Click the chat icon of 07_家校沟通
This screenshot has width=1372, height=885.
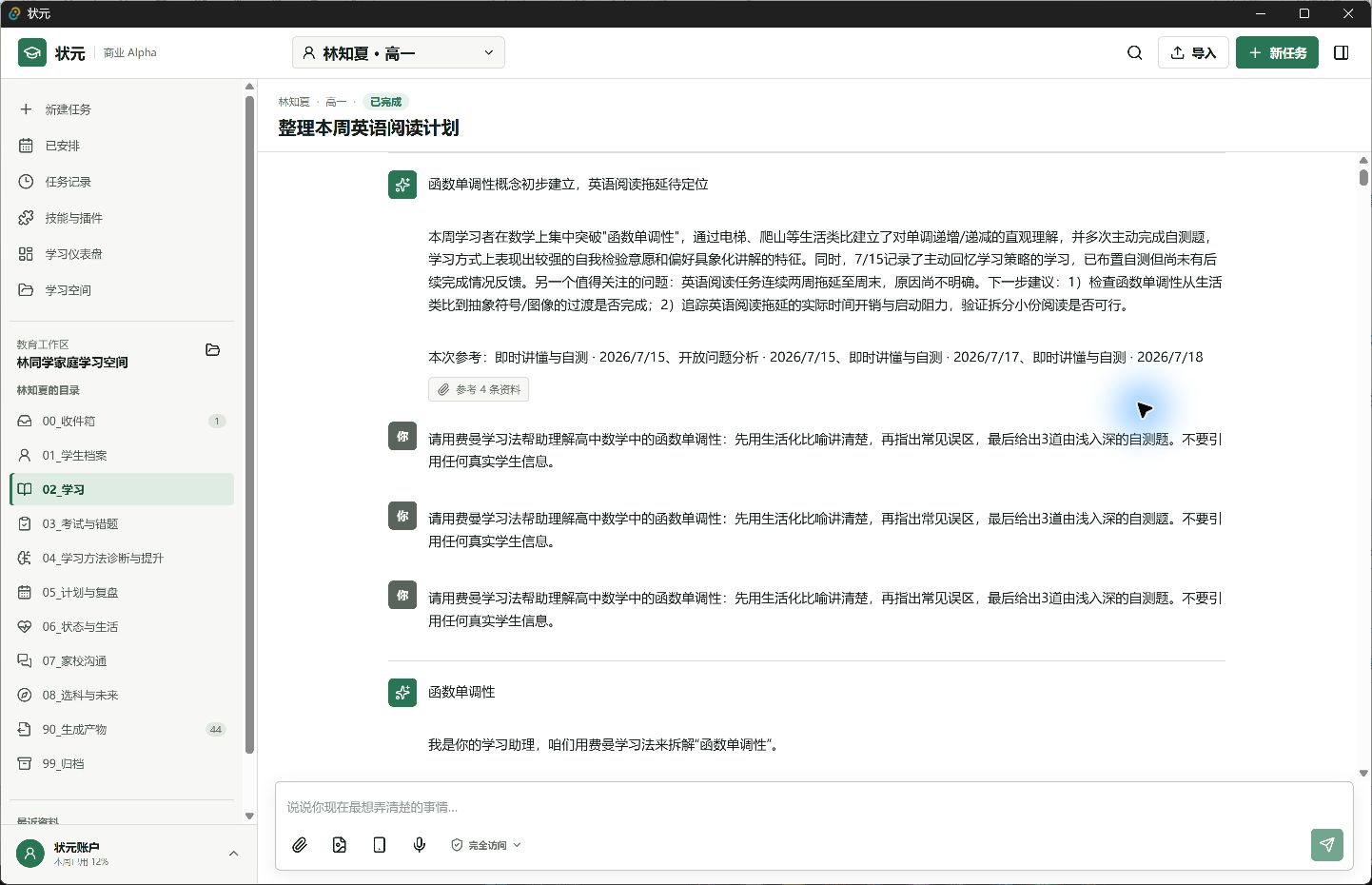pos(25,660)
